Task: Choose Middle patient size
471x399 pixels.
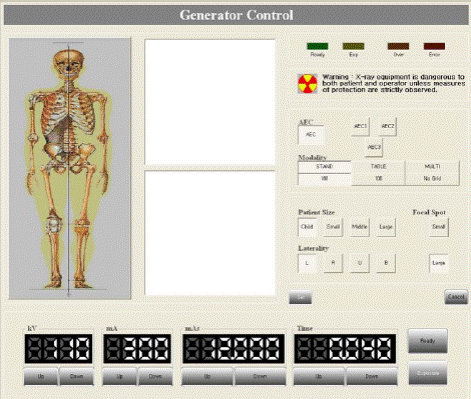Action: click(x=359, y=227)
